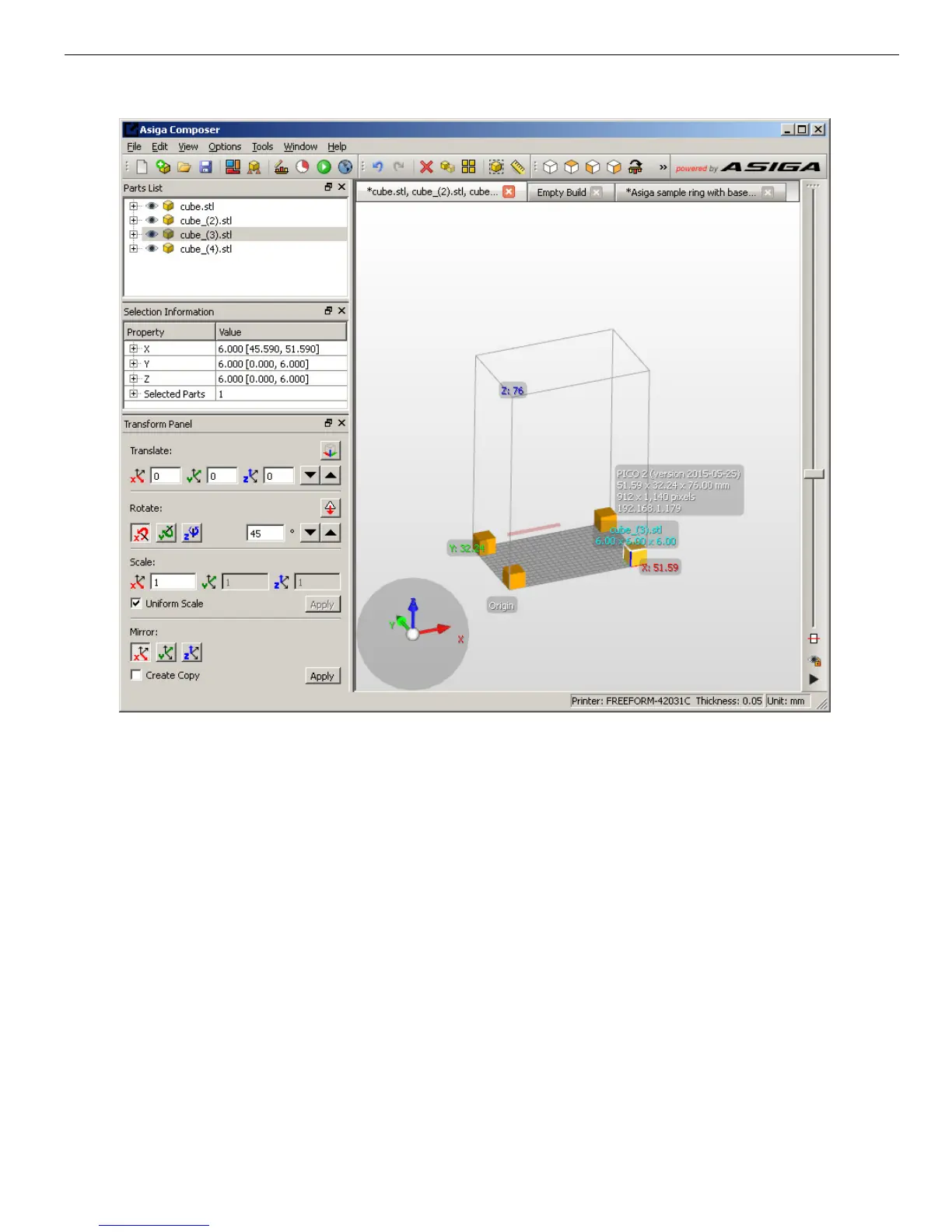
Task: Click the last cube view orientation icon
Action: (x=614, y=166)
